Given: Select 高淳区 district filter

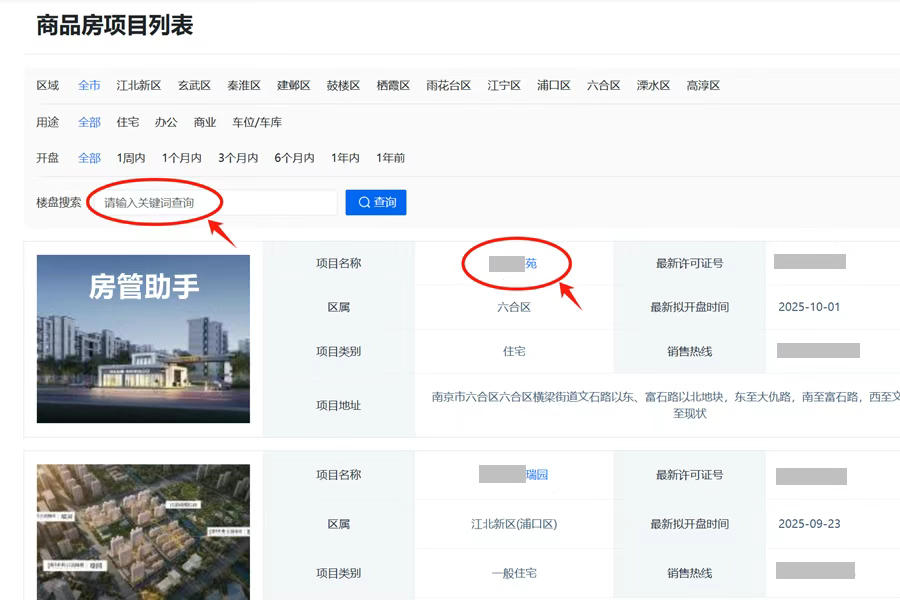Looking at the screenshot, I should point(703,86).
